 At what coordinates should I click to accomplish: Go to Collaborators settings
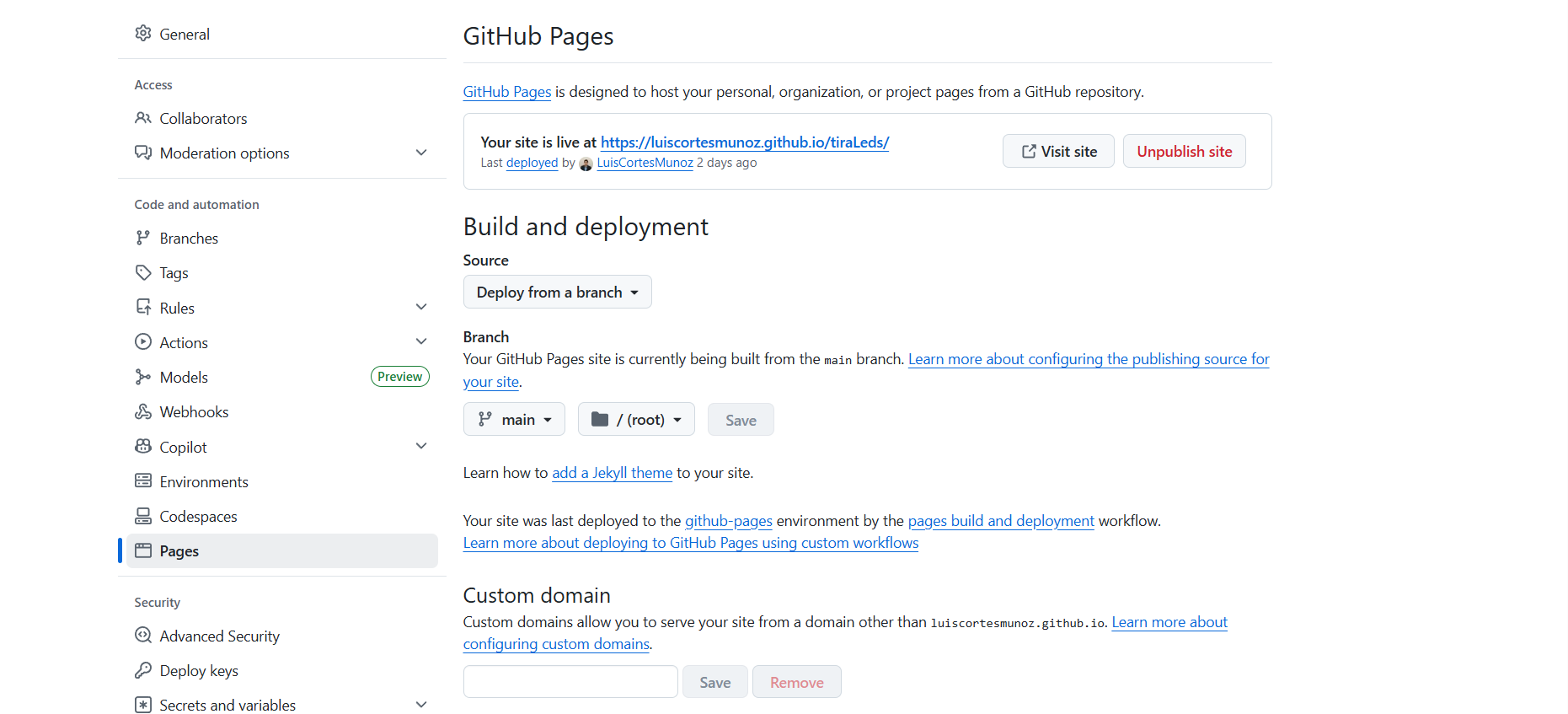[x=282, y=118]
